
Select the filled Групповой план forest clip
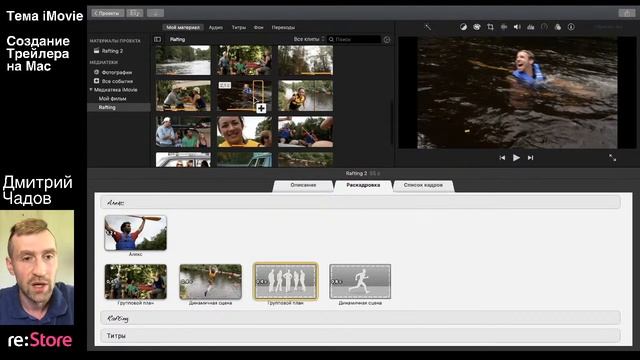136,282
